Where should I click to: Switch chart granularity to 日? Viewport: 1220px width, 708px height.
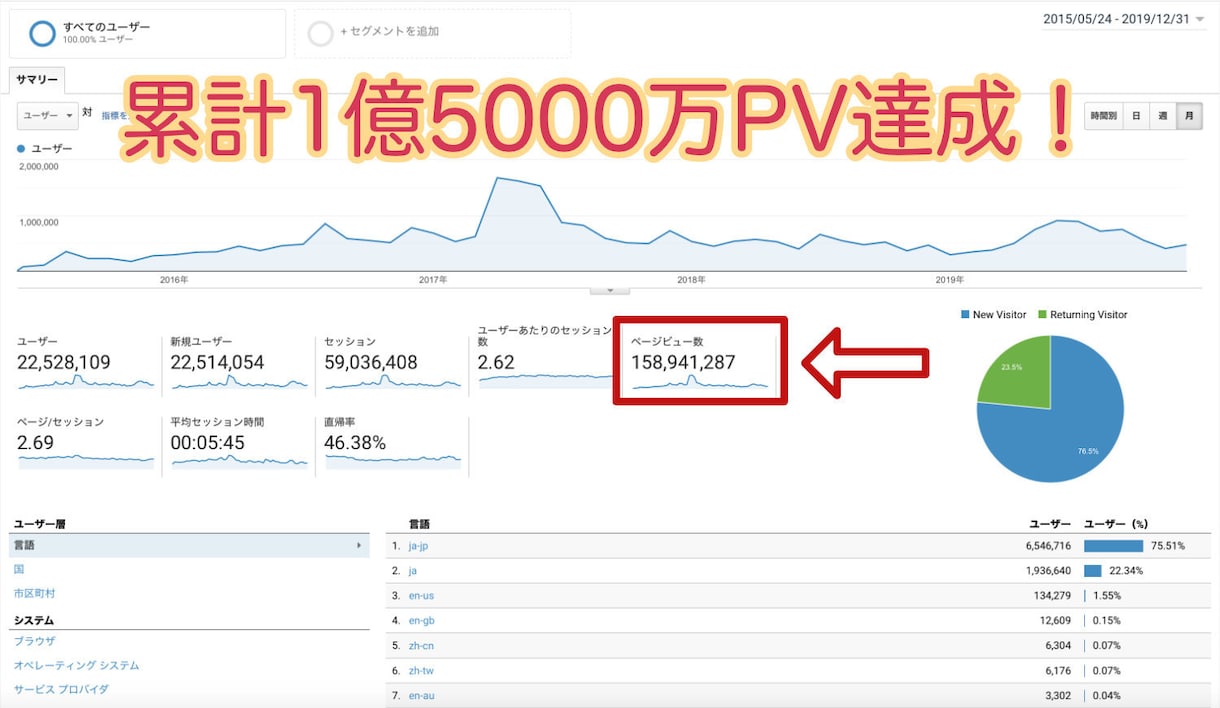coord(1136,116)
